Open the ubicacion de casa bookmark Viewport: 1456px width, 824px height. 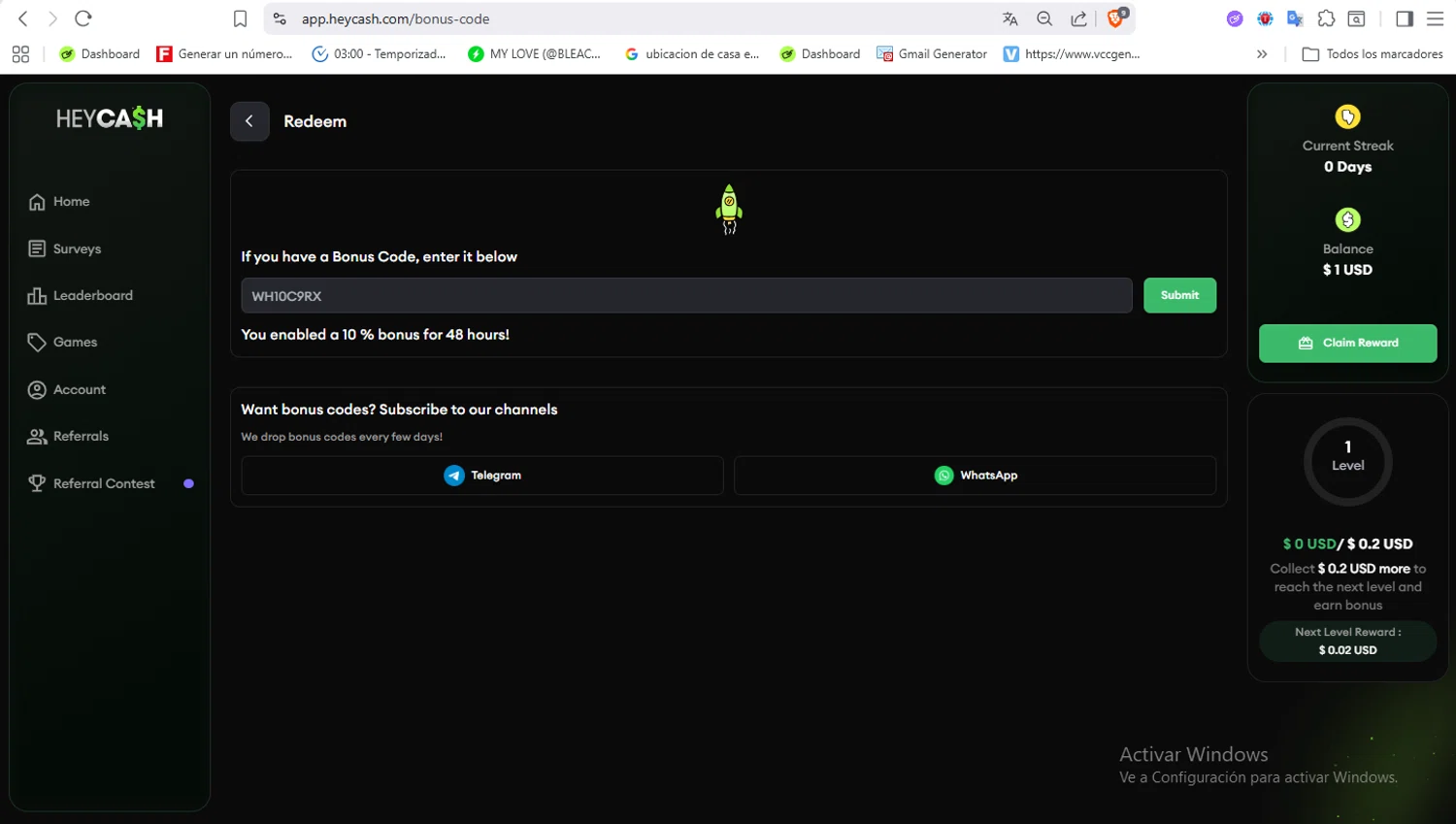(x=692, y=54)
